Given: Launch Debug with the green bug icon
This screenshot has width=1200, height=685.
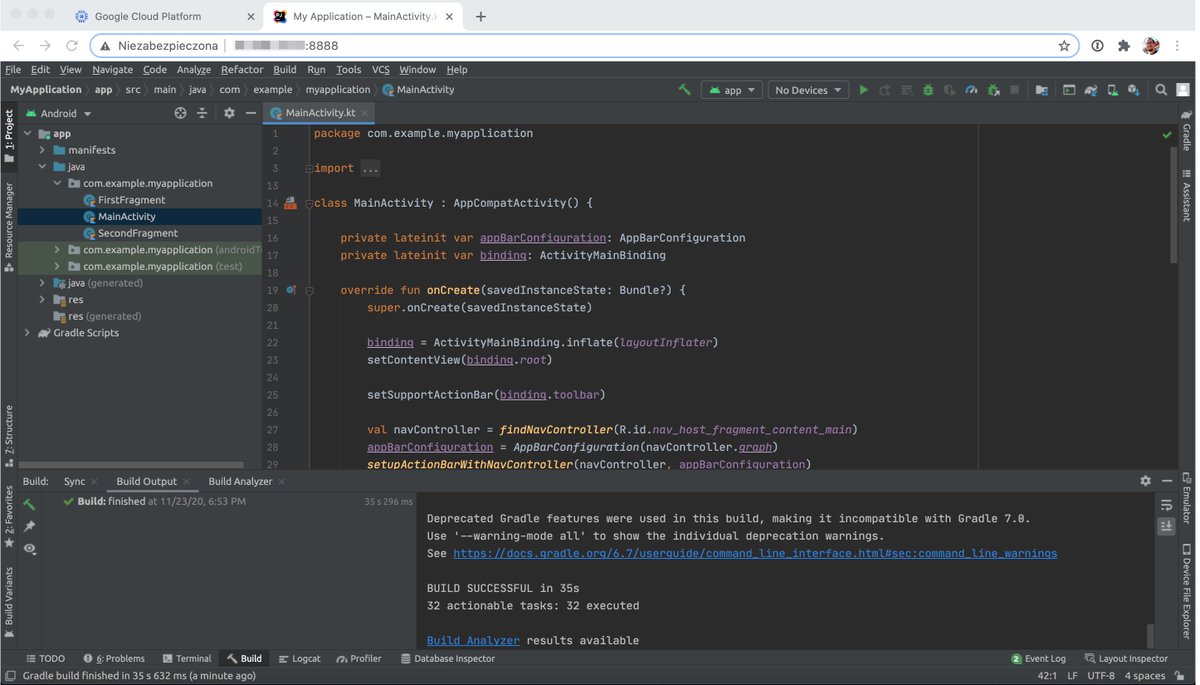Looking at the screenshot, I should point(928,89).
